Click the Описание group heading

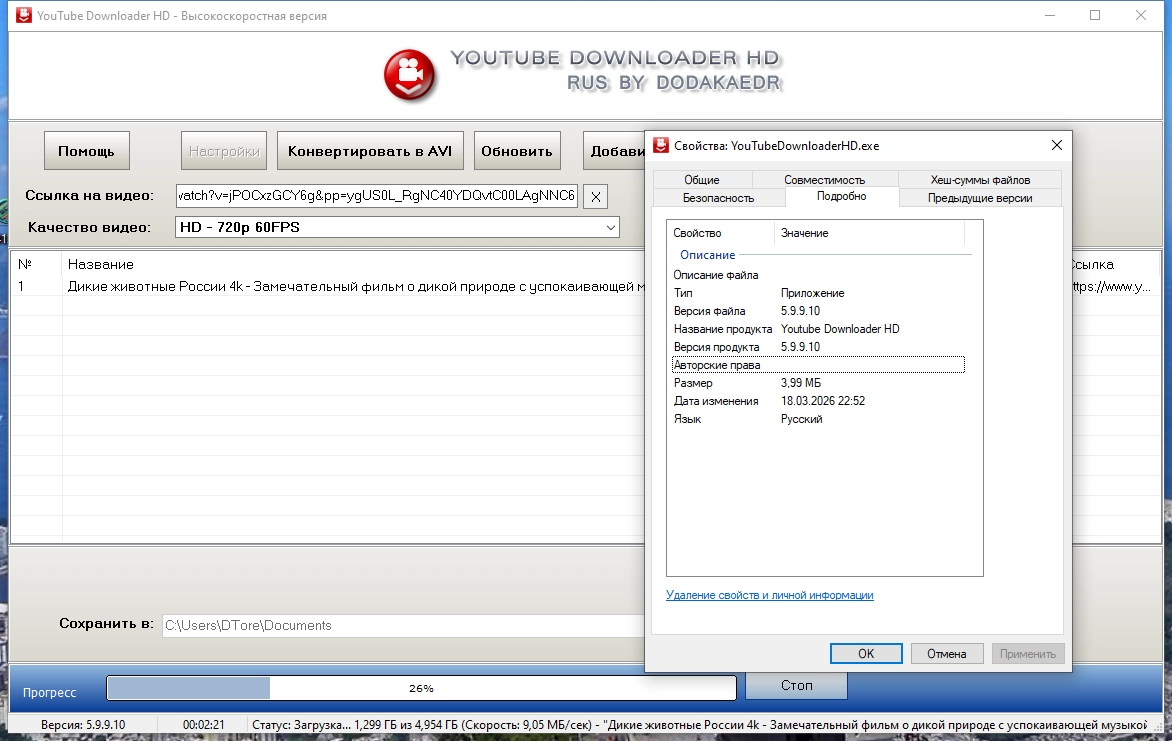click(x=707, y=255)
